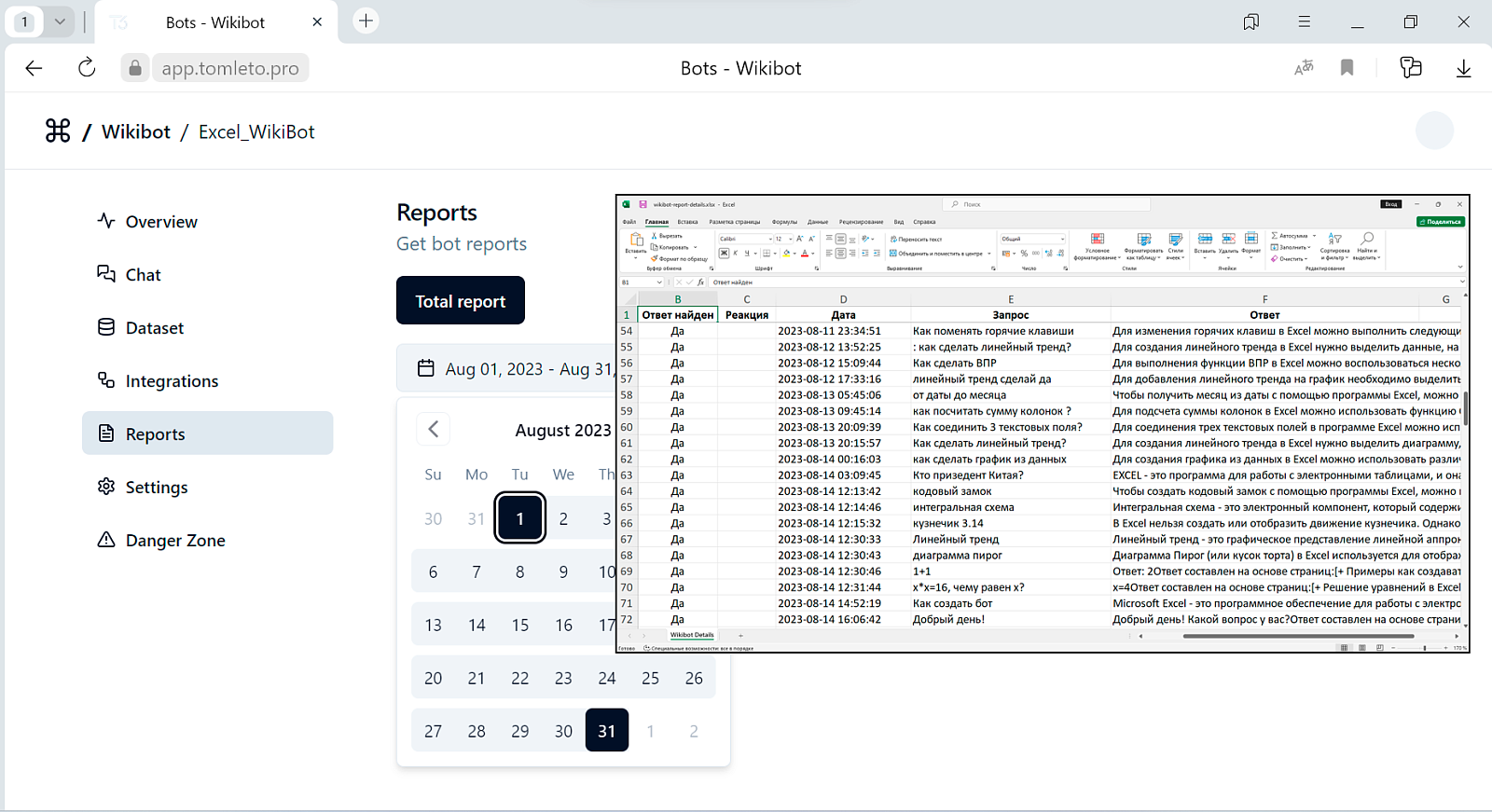The height and width of the screenshot is (812, 1492).
Task: Select August 1 in the calendar
Action: pyautogui.click(x=520, y=517)
